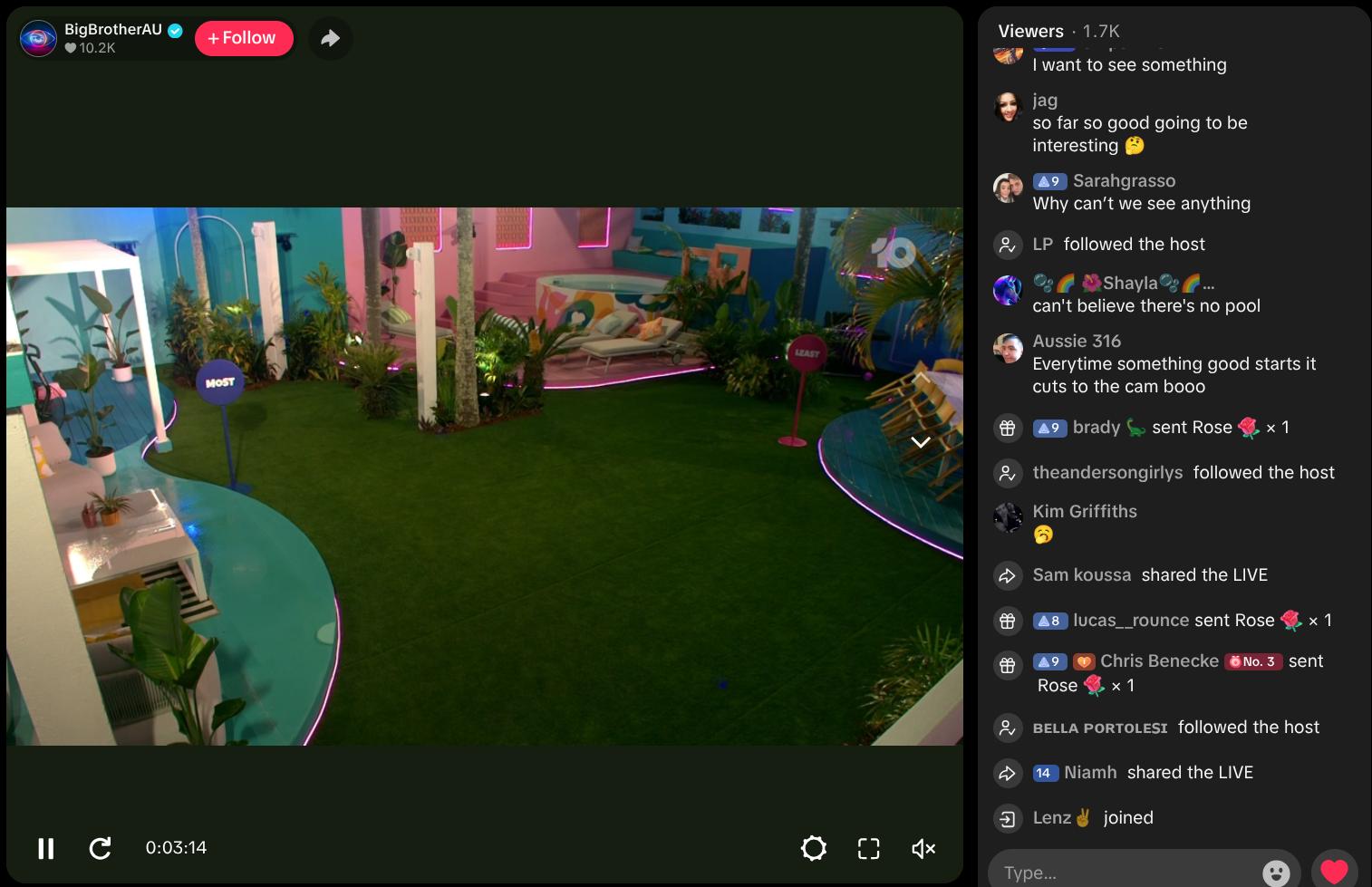
Task: Click the share icon beside Sam koussa
Action: (1007, 575)
